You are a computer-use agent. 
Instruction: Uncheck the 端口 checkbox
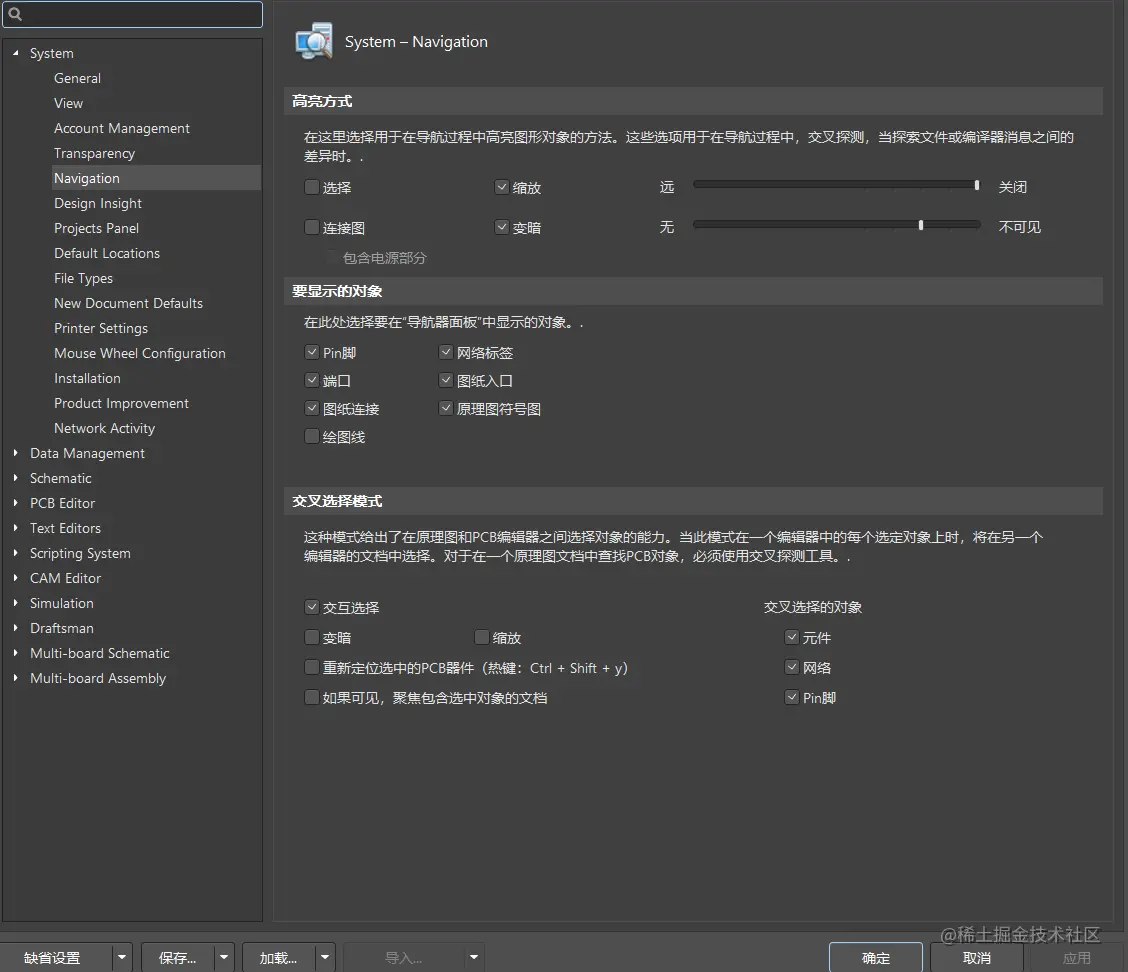click(x=311, y=380)
